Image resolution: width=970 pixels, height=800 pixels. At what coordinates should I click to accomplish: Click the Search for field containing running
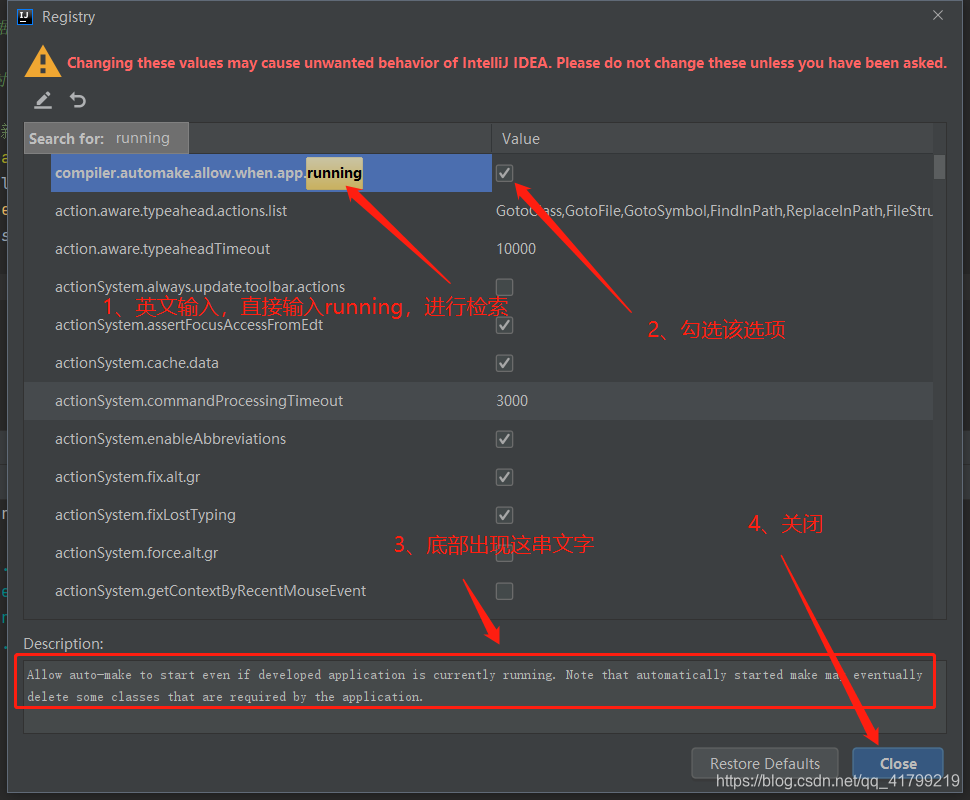click(x=106, y=138)
